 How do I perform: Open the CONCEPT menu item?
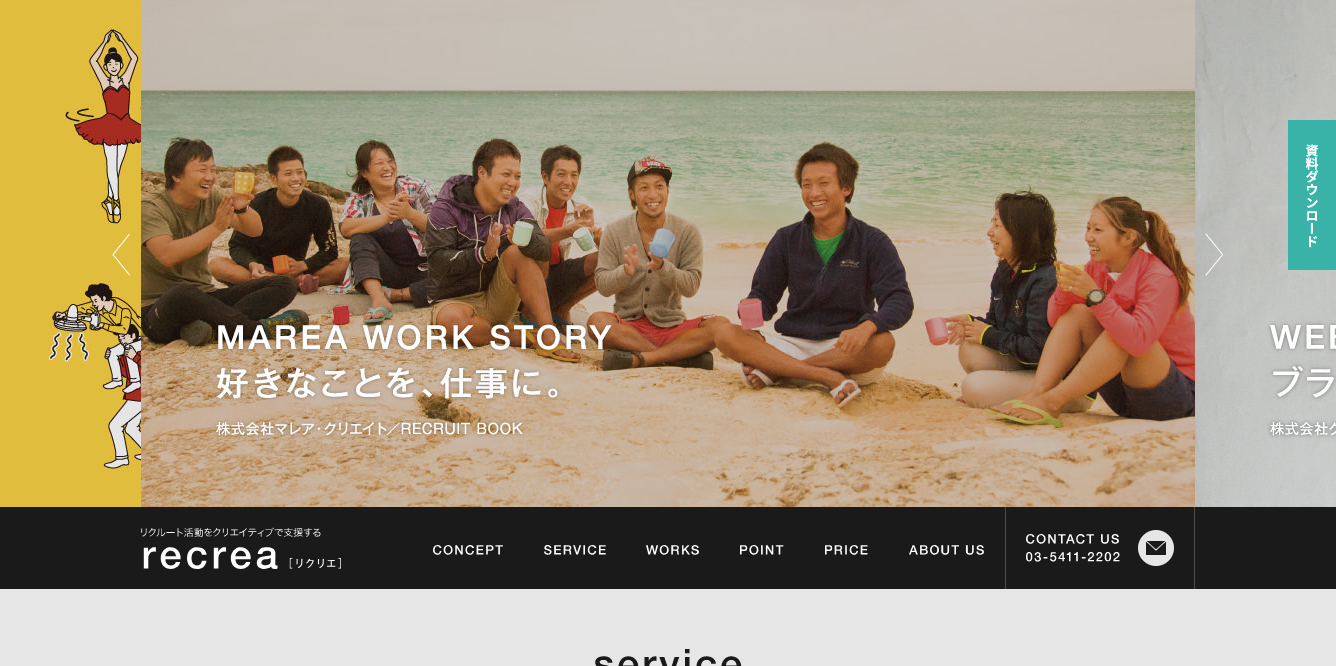point(468,550)
